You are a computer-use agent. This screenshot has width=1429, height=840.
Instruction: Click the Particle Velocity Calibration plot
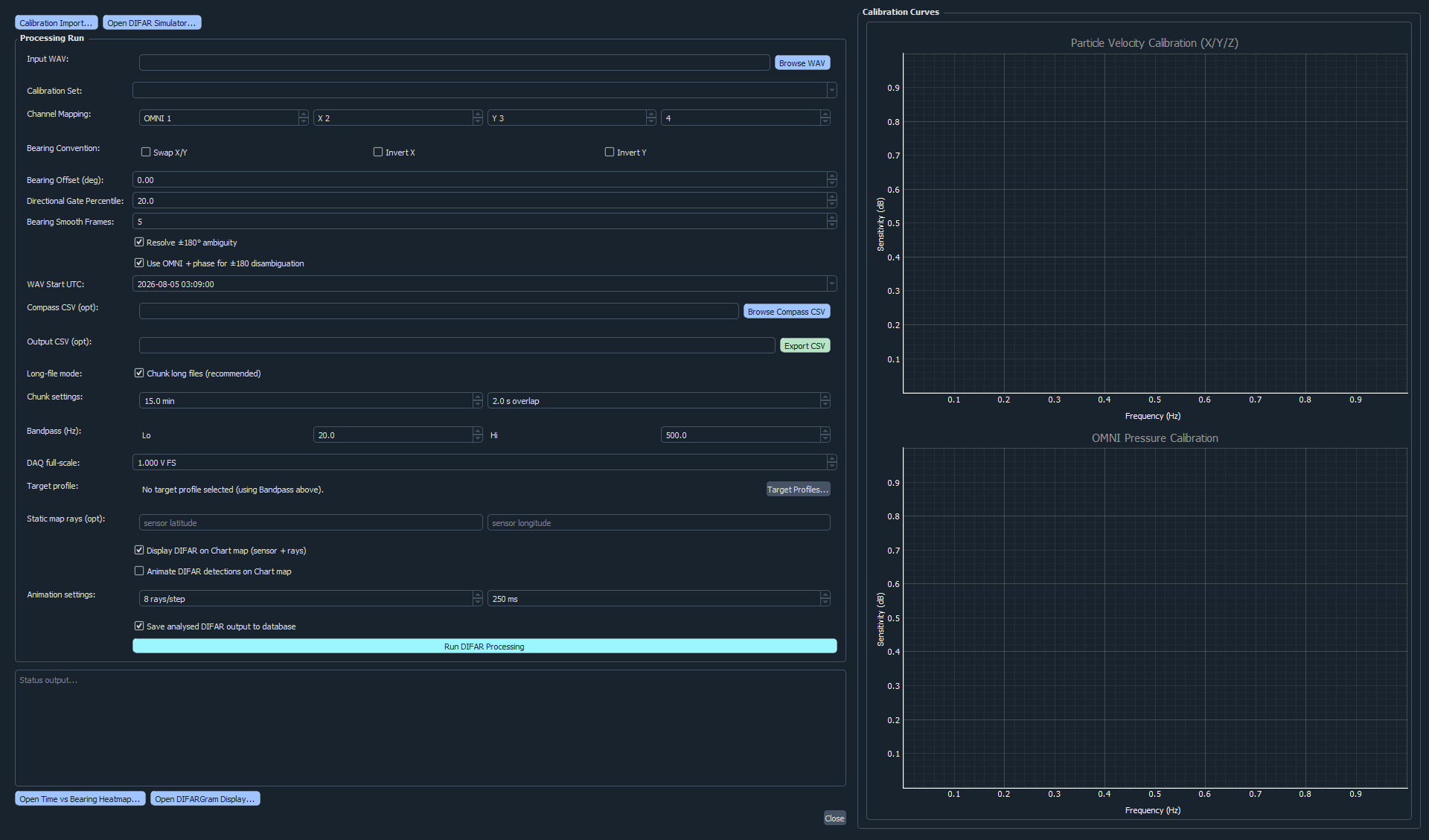pos(1154,223)
